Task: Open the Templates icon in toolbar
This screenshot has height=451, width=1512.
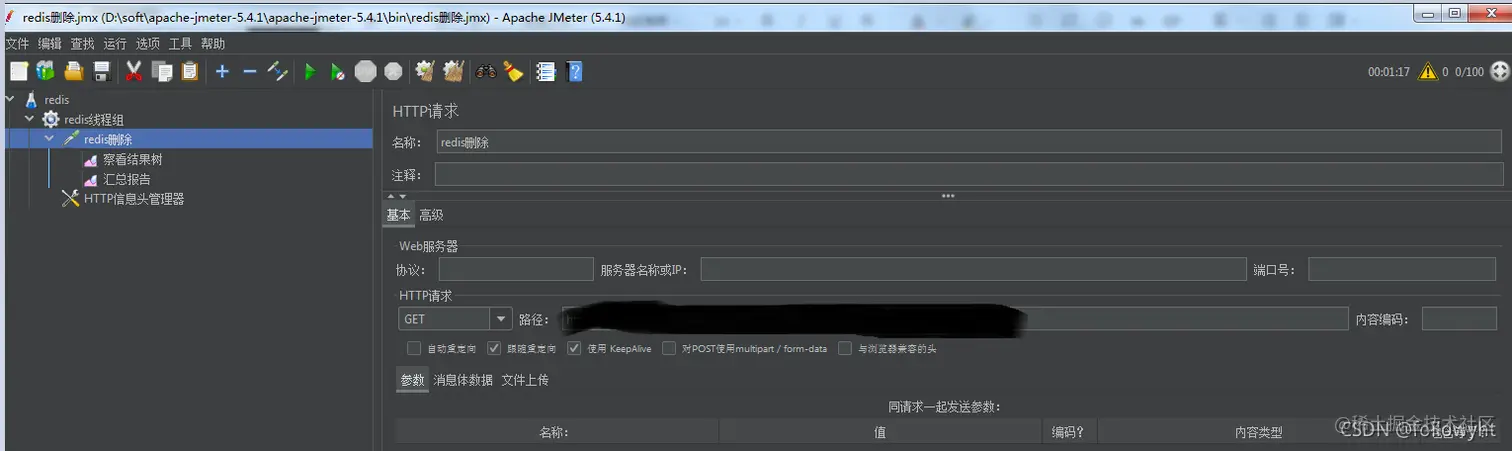Action: click(45, 71)
